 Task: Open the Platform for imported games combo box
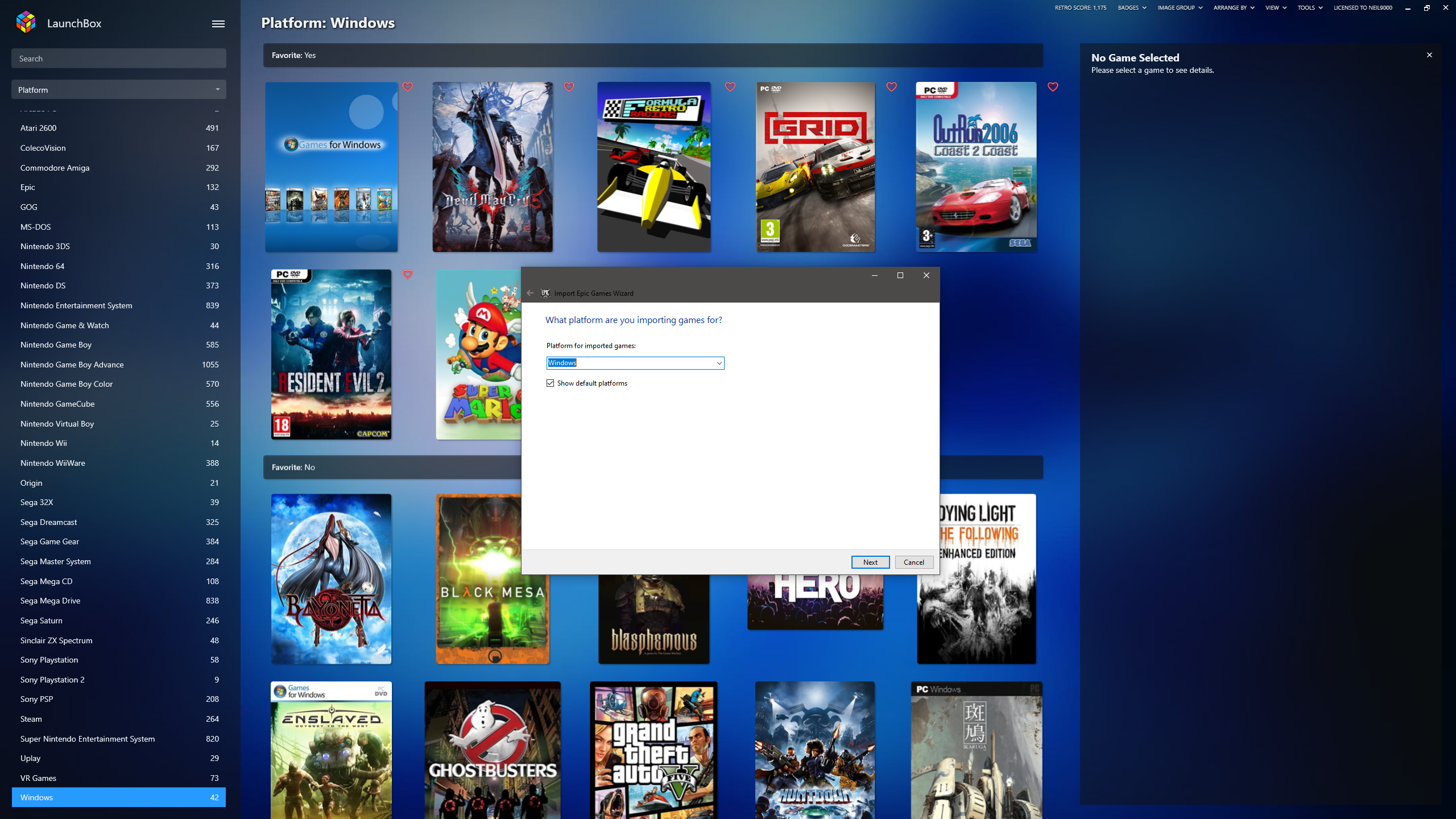pos(635,363)
